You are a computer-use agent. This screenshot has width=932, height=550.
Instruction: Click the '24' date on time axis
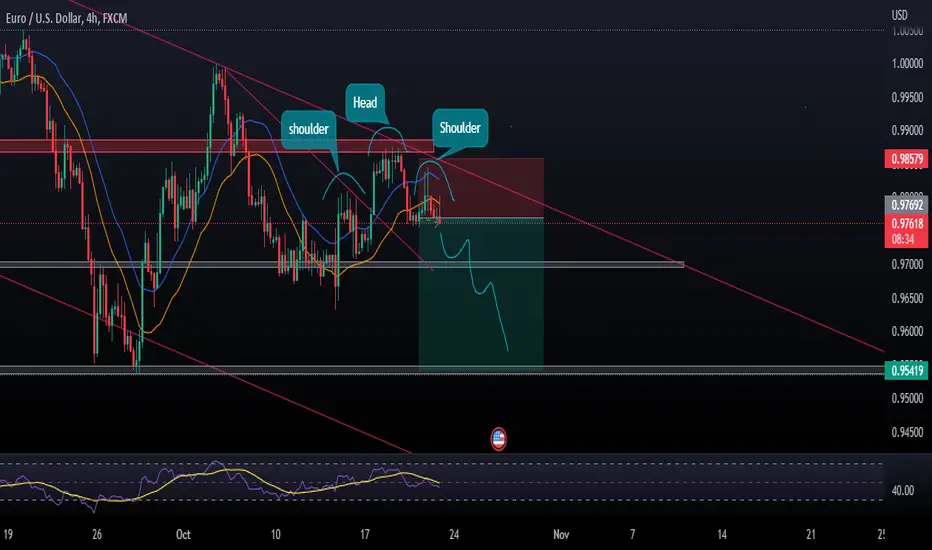454,534
